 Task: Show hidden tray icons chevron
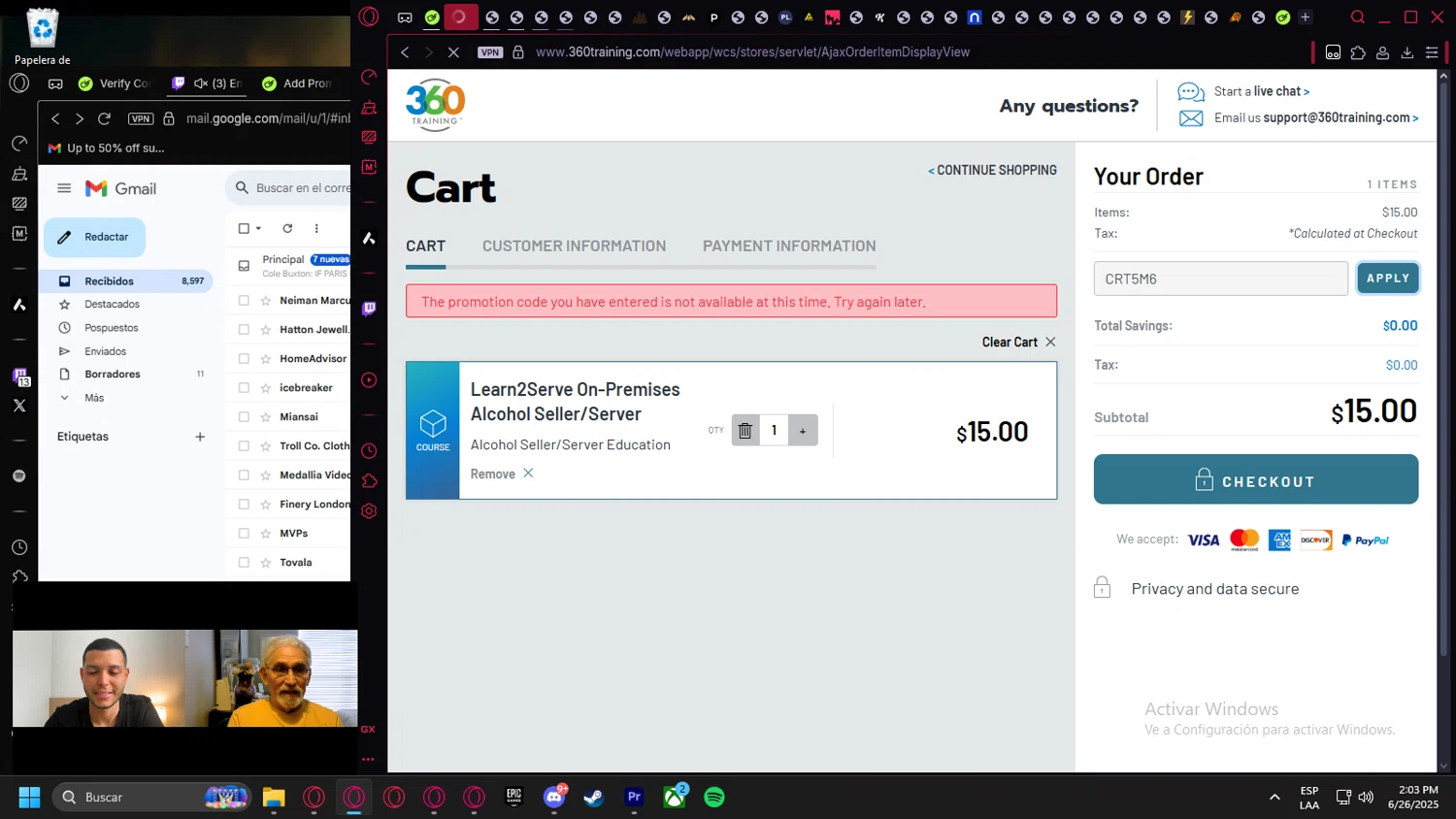tap(1274, 798)
